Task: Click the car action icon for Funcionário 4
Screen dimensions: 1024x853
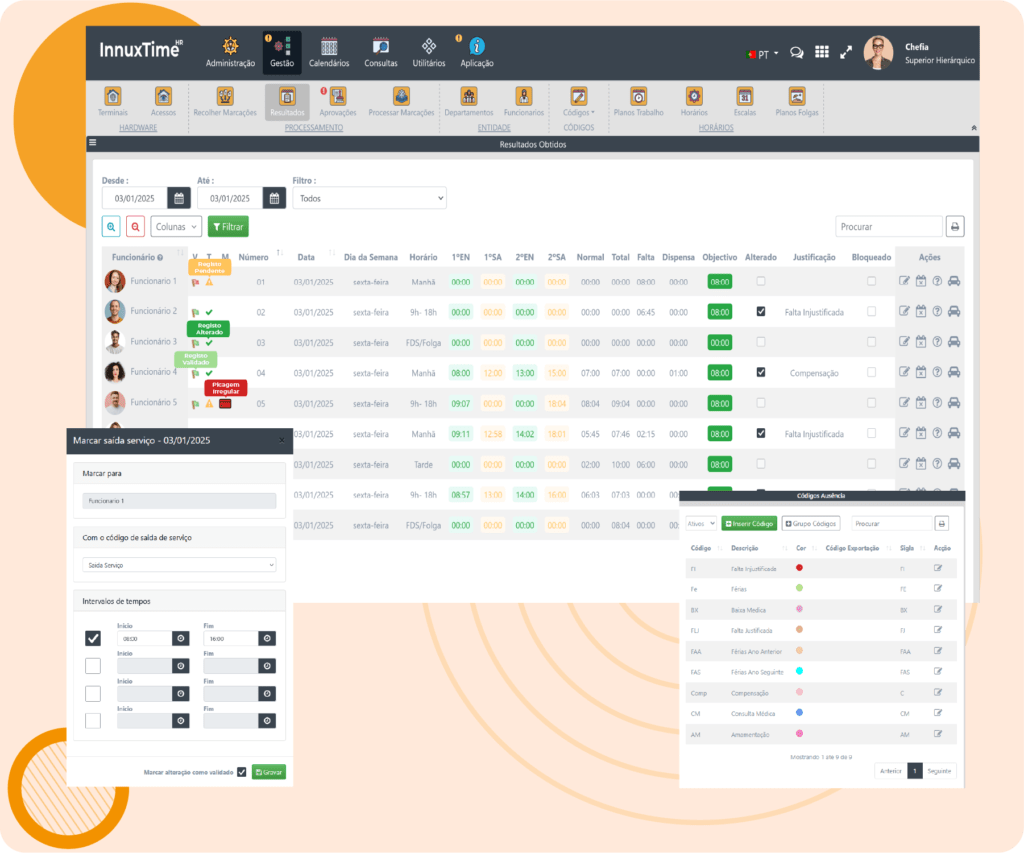Action: (x=954, y=372)
